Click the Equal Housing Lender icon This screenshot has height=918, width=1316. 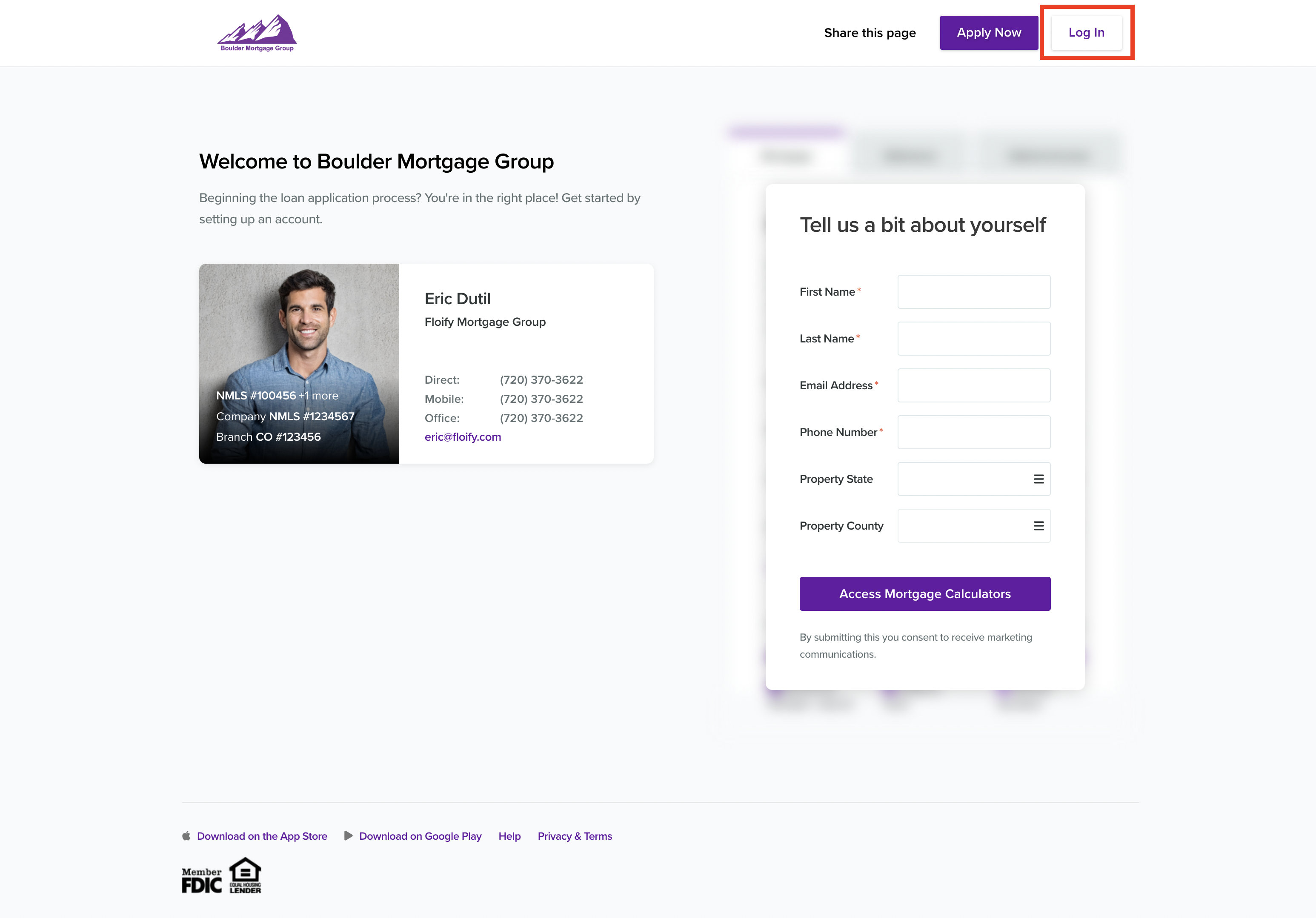245,875
